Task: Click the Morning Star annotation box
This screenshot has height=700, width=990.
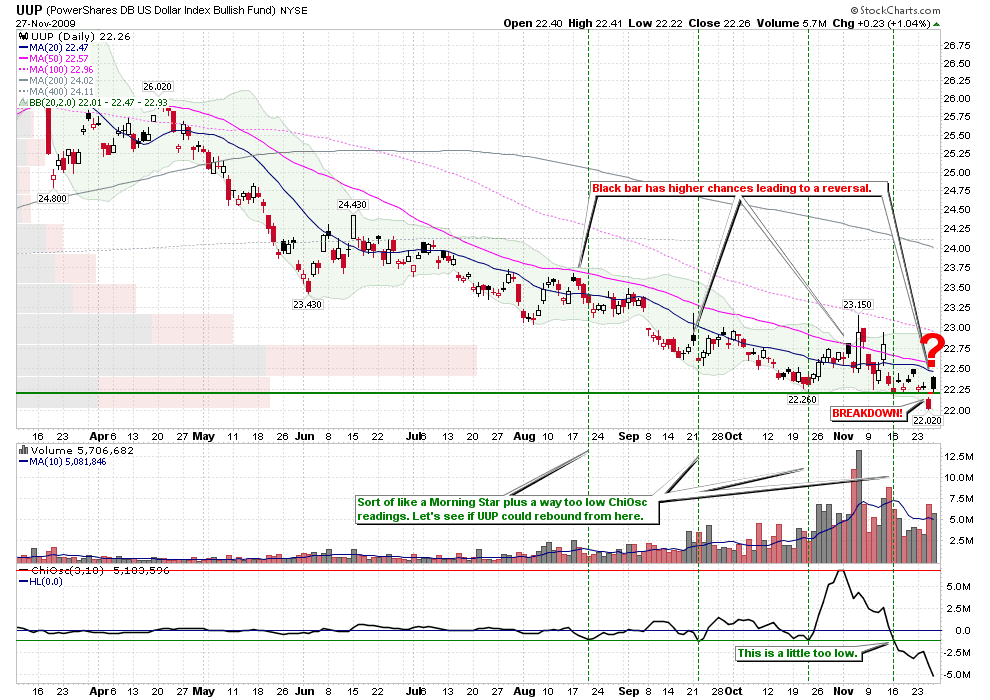Action: pyautogui.click(x=507, y=509)
